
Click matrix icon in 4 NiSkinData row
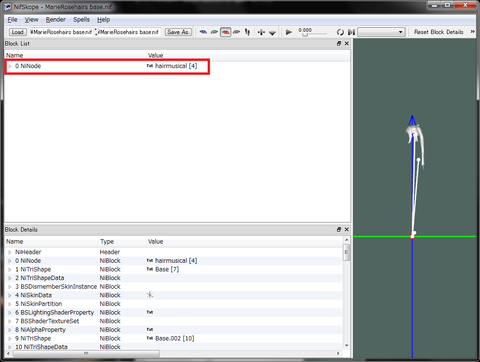coord(150,295)
